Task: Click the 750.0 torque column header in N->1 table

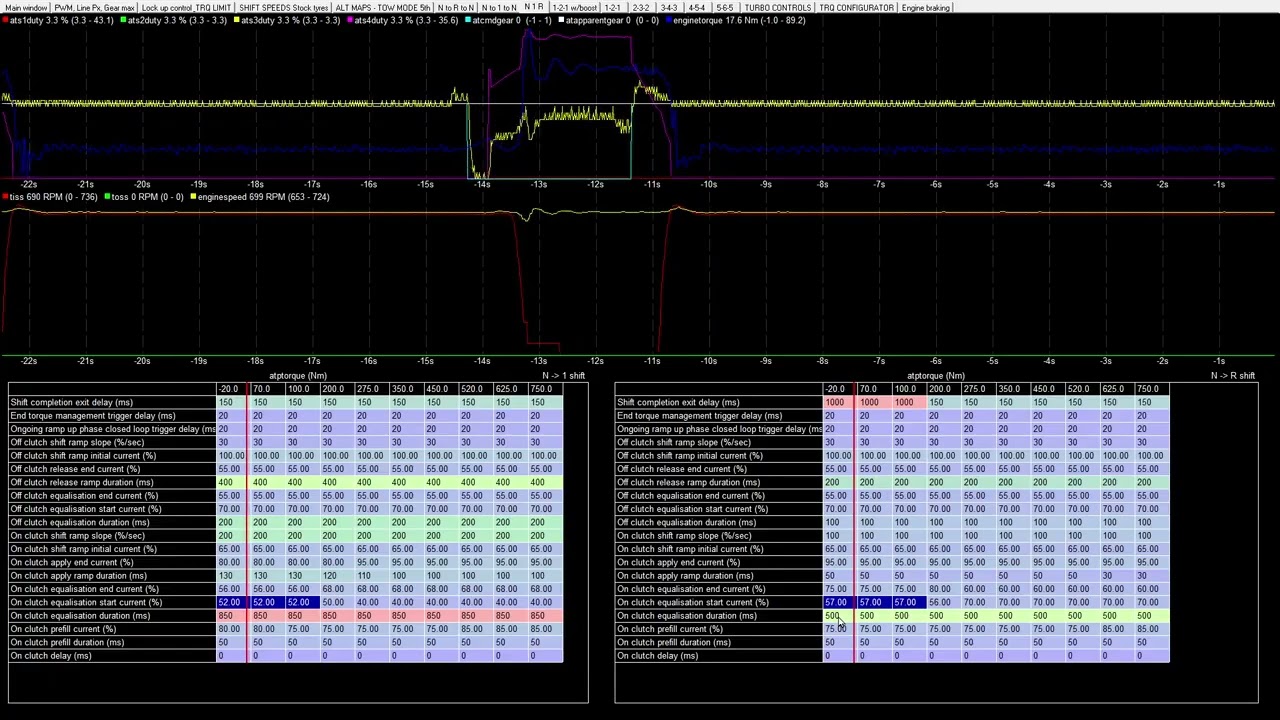Action: tap(540, 389)
